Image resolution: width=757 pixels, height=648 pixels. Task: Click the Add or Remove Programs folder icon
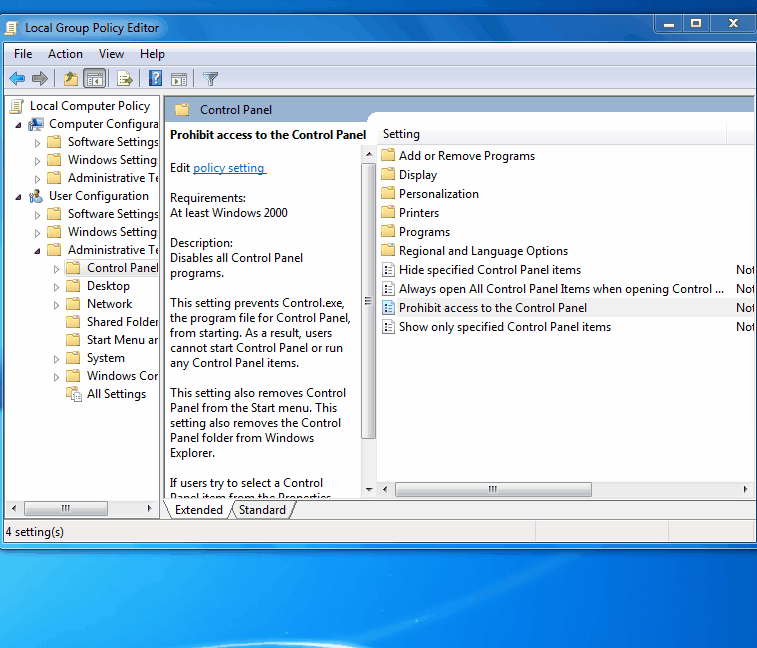(x=388, y=155)
